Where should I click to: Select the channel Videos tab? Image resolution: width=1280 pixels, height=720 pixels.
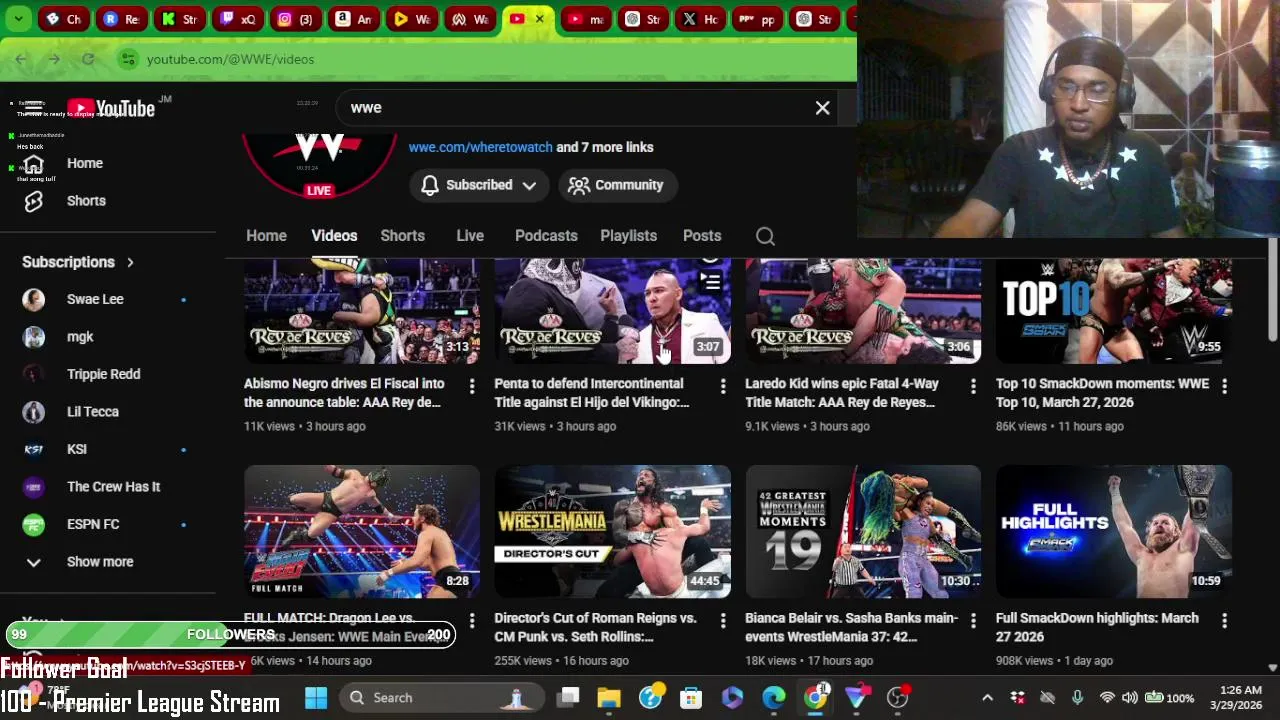pyautogui.click(x=334, y=236)
